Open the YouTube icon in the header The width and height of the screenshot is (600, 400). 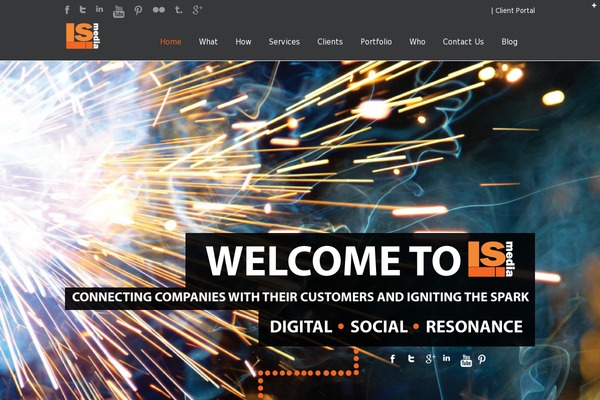coord(119,11)
